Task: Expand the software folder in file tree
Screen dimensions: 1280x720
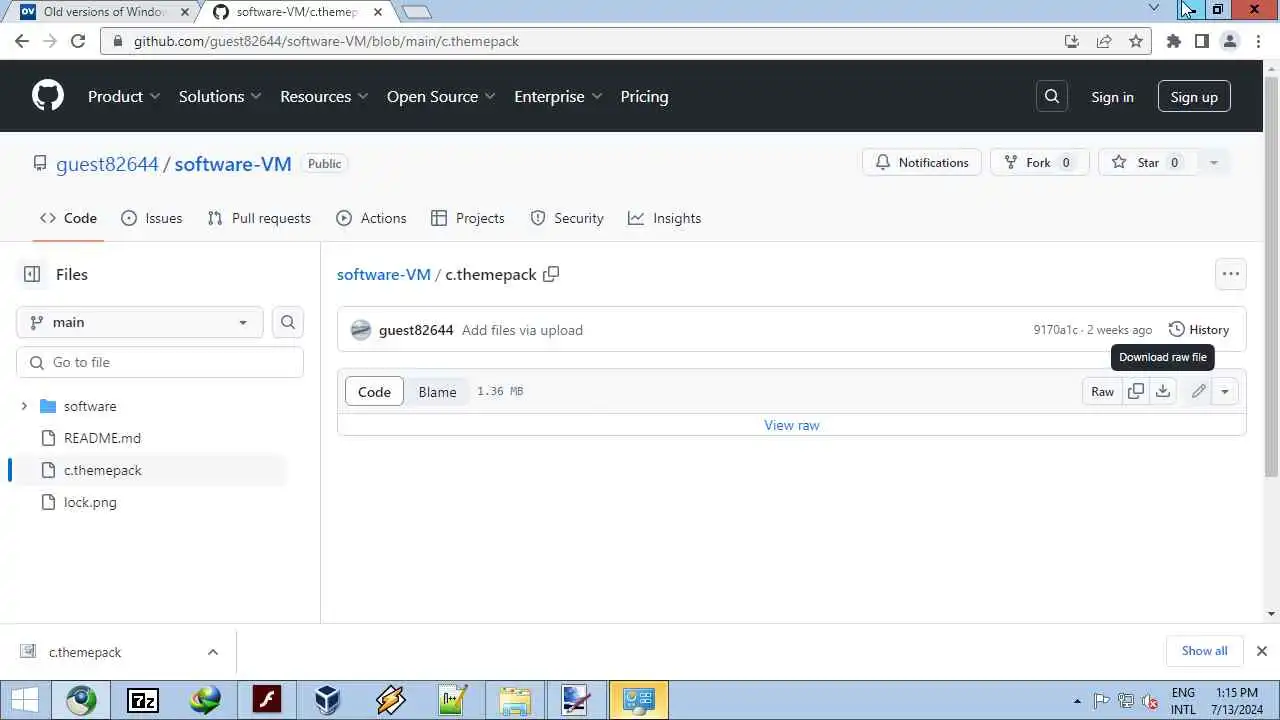Action: [24, 406]
